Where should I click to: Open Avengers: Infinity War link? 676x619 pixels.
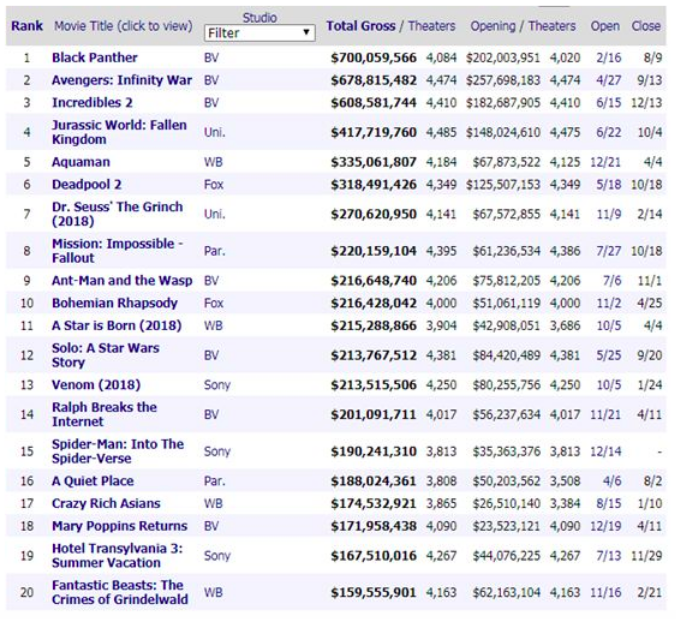tap(122, 80)
